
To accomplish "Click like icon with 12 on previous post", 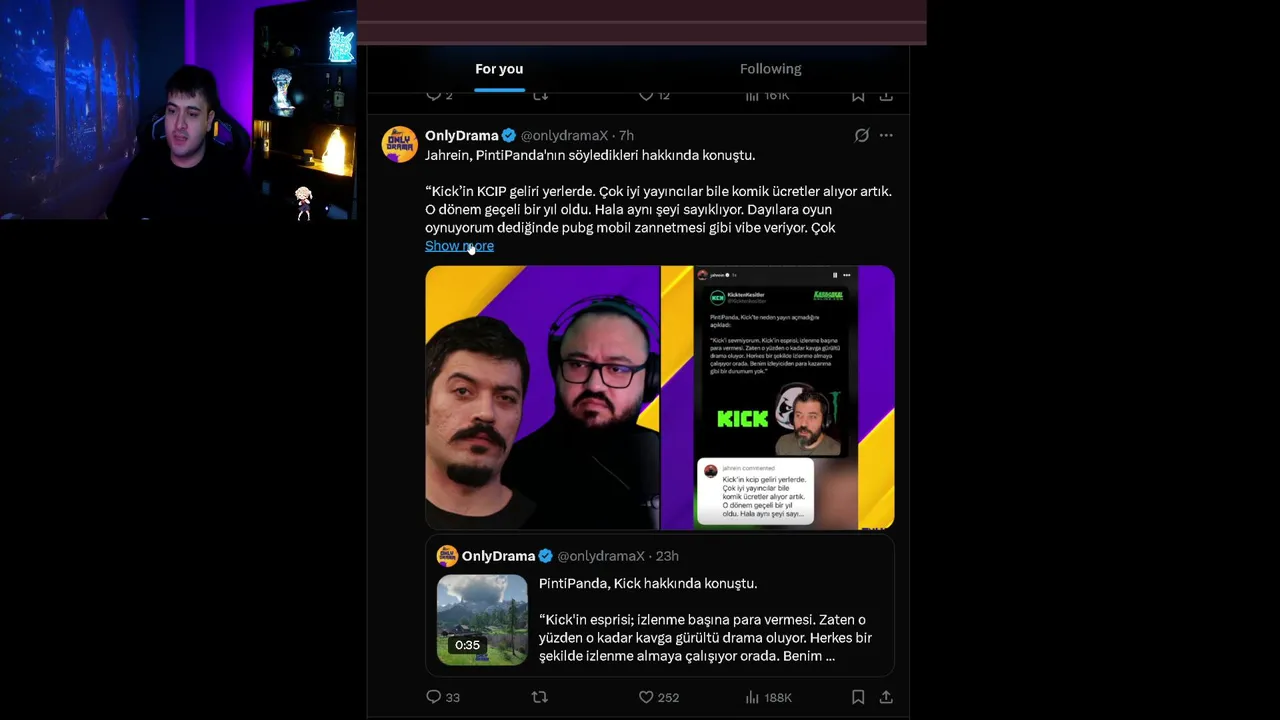I will coord(654,96).
